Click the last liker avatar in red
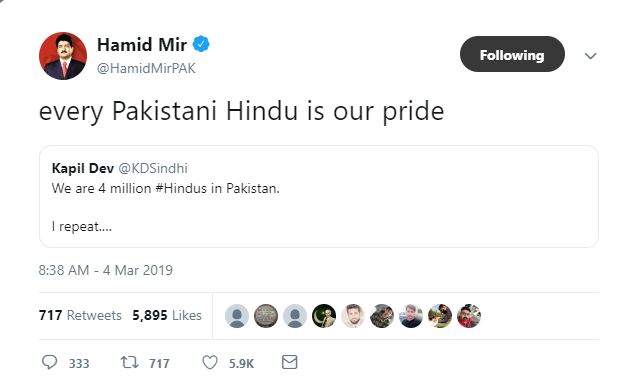631x384 pixels. click(469, 316)
